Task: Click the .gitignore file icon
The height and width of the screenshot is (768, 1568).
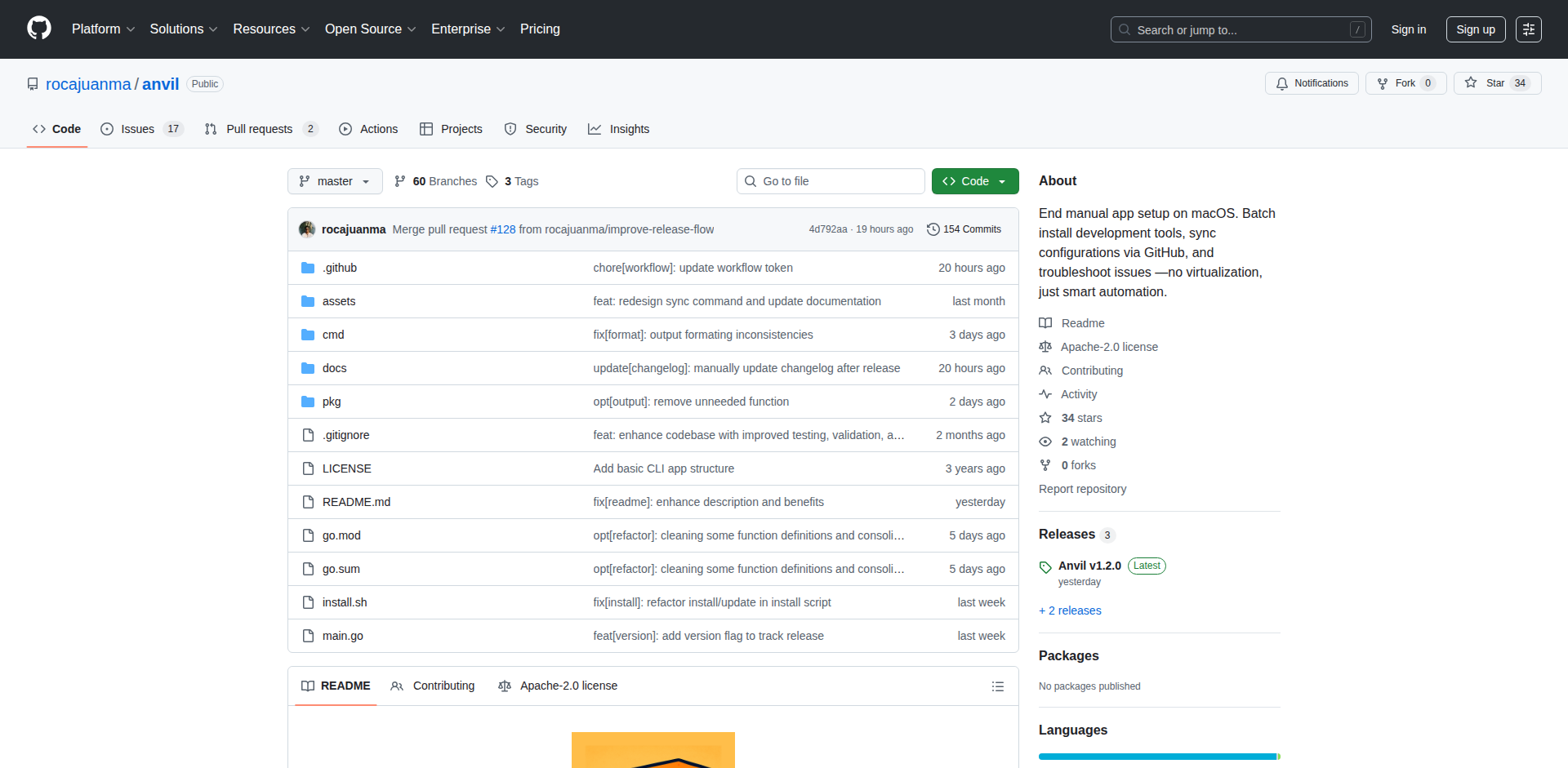Action: pos(308,435)
